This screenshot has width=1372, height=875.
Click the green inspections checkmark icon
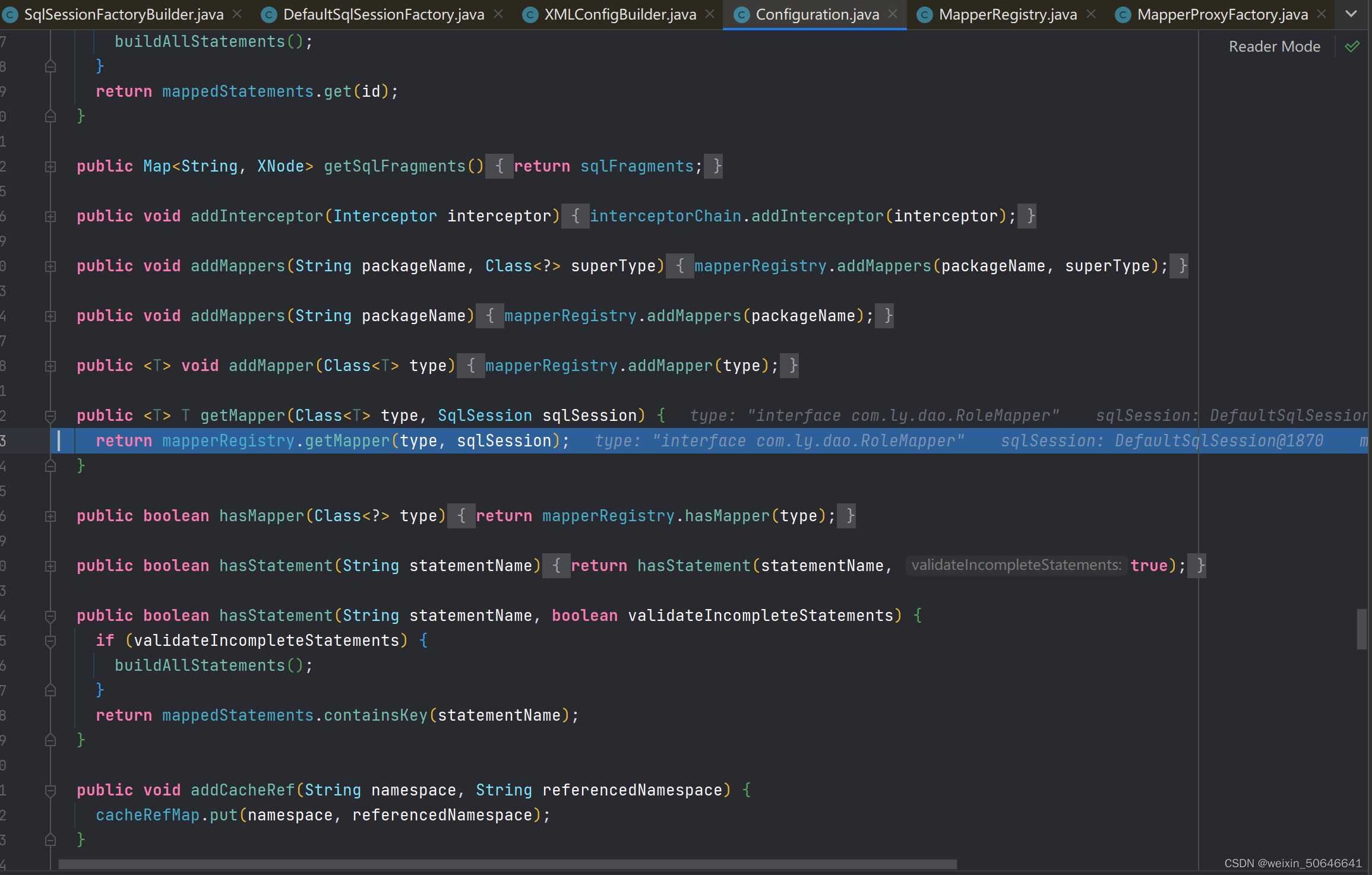[1352, 46]
